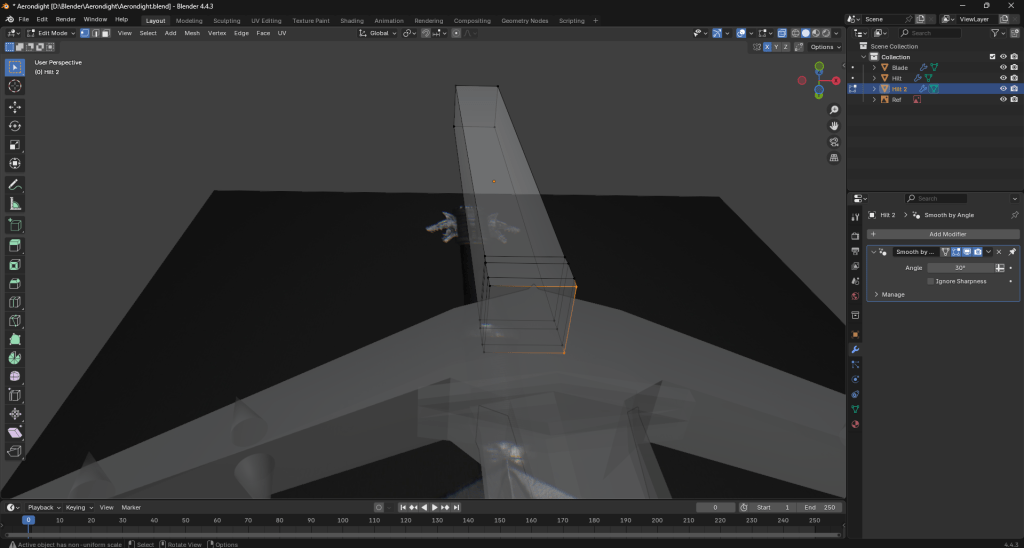1024x548 pixels.
Task: Toggle X-axis mirror in the viewport header
Action: pos(768,47)
